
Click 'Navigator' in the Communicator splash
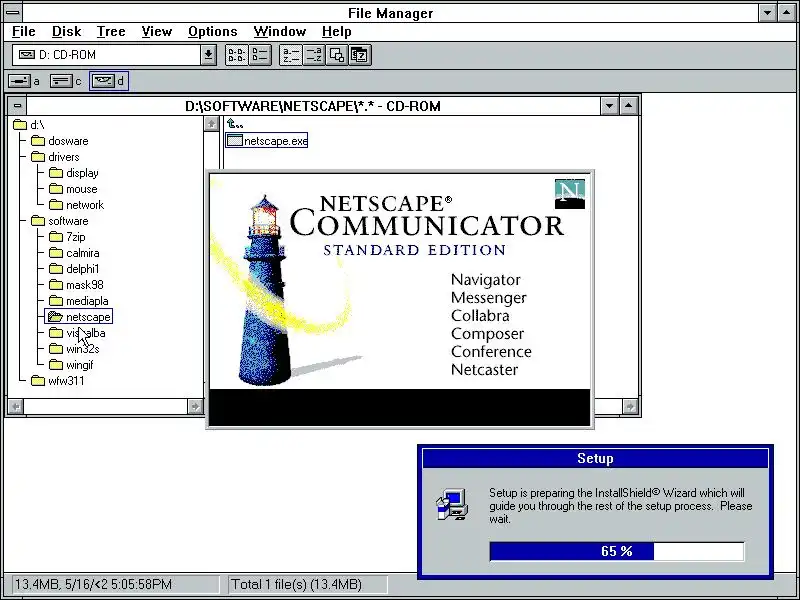tap(486, 280)
